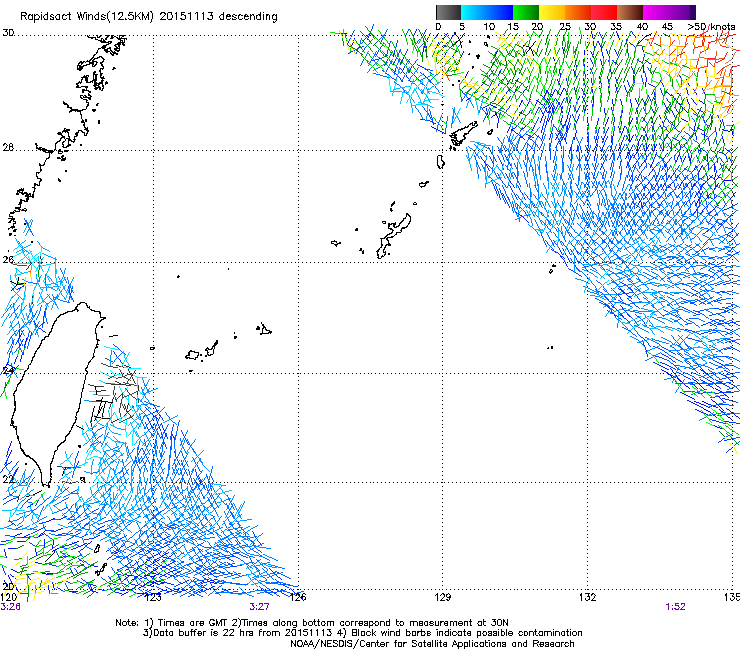740x650 pixels.
Task: Click the latitude label '26' on left axis
Action: pyautogui.click(x=8, y=260)
